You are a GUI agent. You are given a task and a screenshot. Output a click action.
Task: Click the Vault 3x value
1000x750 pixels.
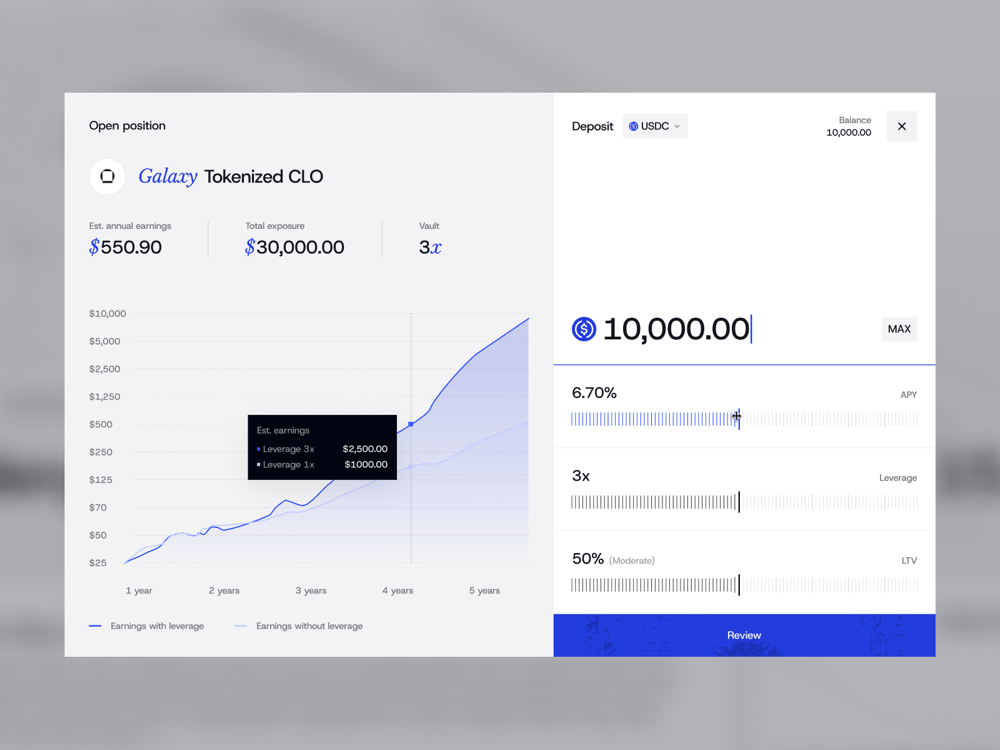(x=430, y=247)
